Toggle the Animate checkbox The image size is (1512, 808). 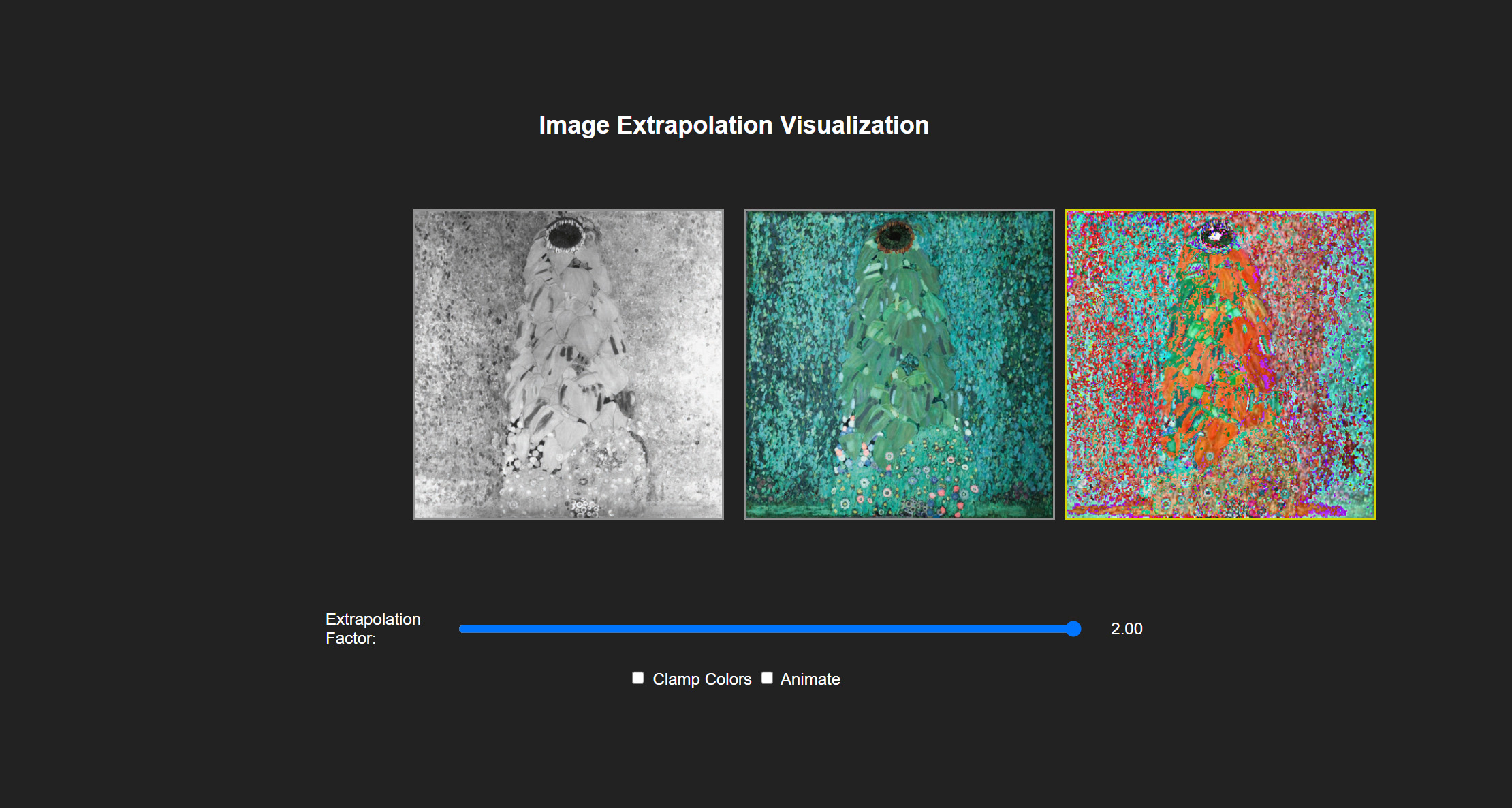(x=767, y=678)
